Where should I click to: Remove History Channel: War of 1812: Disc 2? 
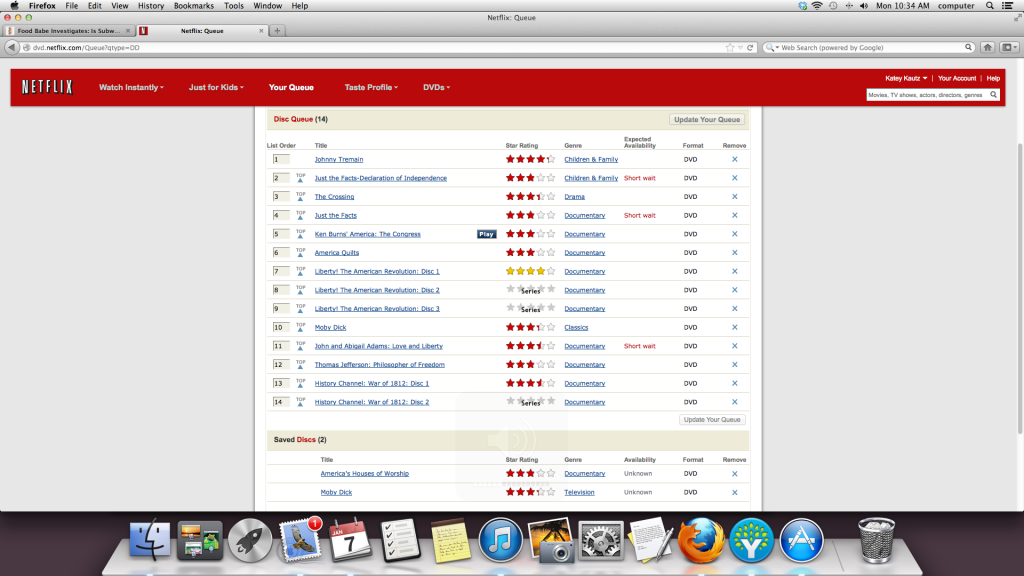(735, 402)
